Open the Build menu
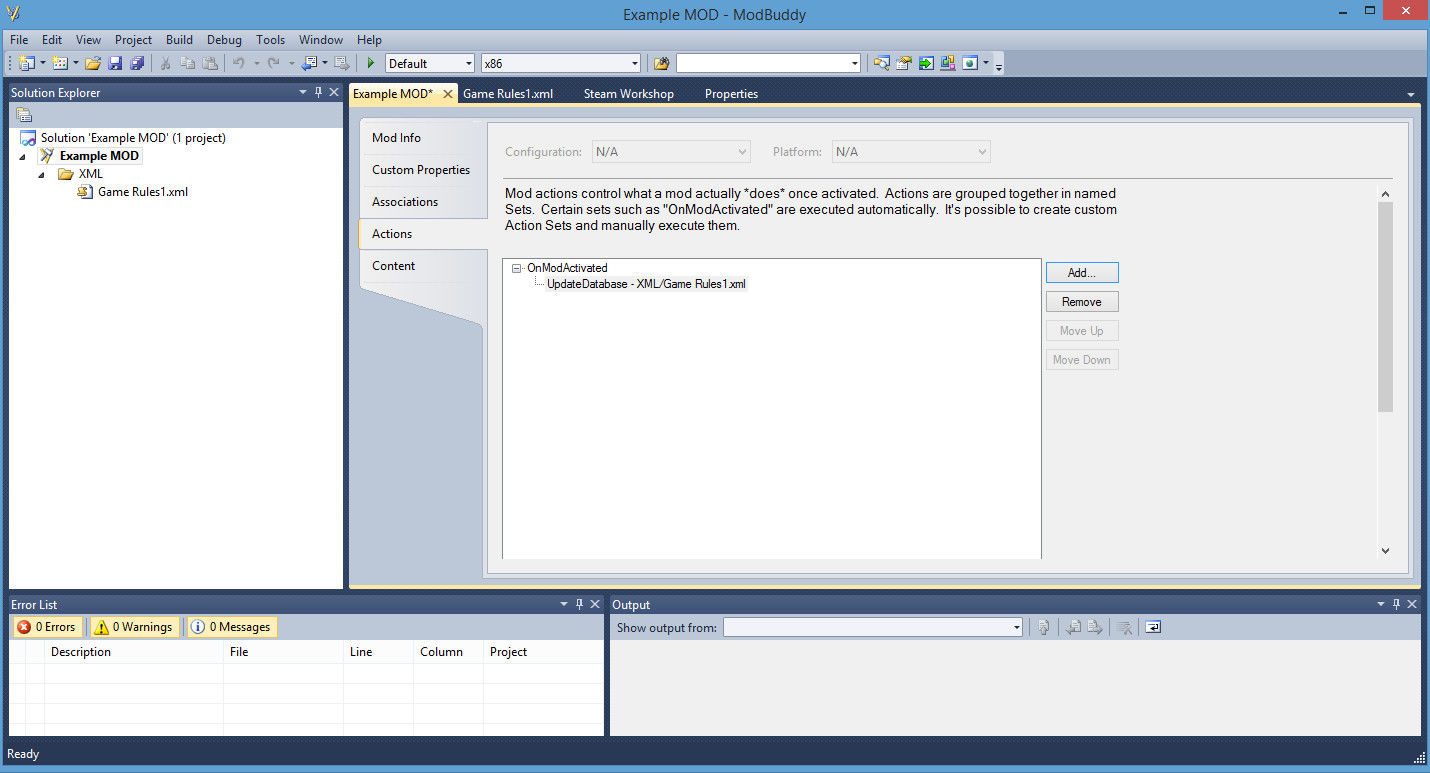This screenshot has height=773, width=1430. coord(180,40)
